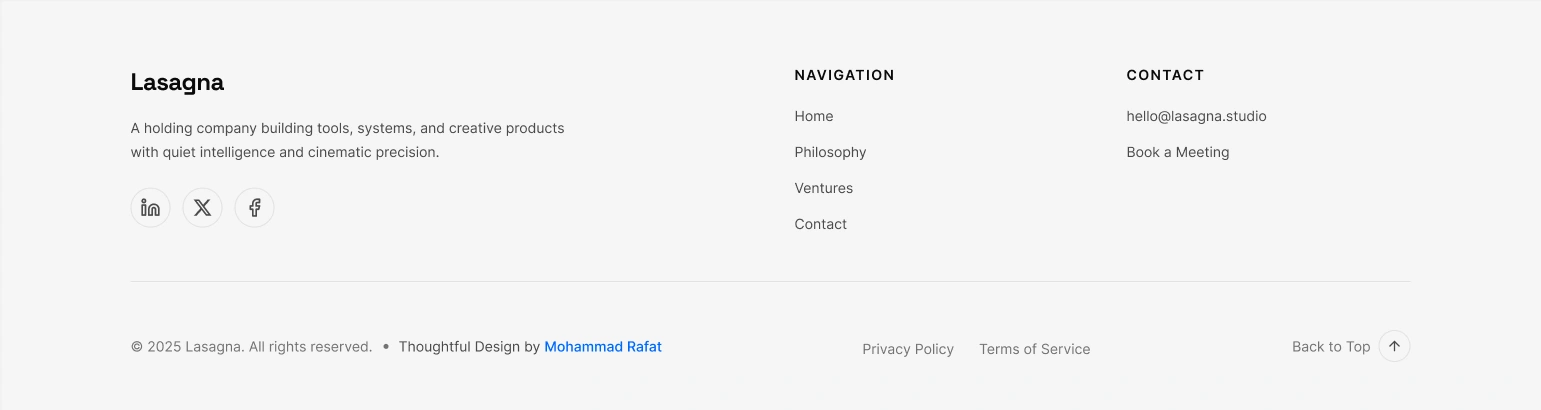Click the circular up-arrow icon
Viewport: 1541px width, 410px height.
[1394, 346]
